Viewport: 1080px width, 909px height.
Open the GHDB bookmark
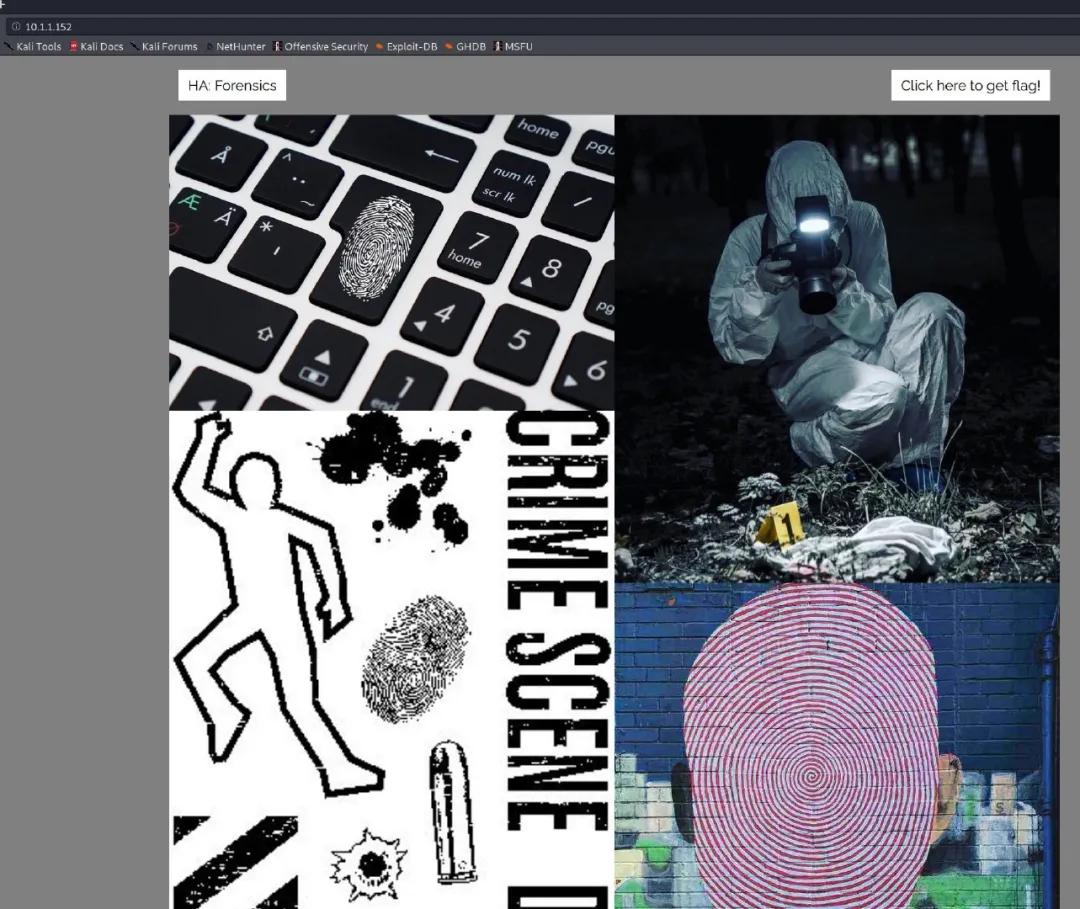(x=466, y=47)
